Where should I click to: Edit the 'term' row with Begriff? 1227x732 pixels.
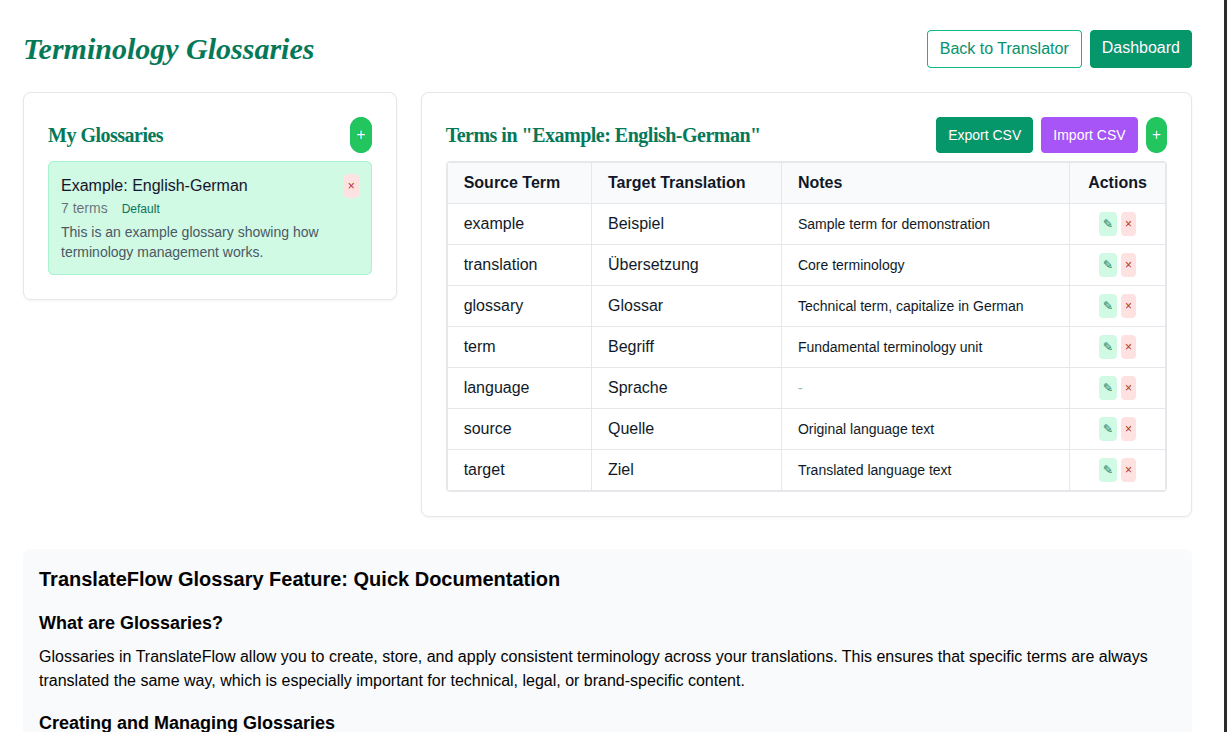1107,347
